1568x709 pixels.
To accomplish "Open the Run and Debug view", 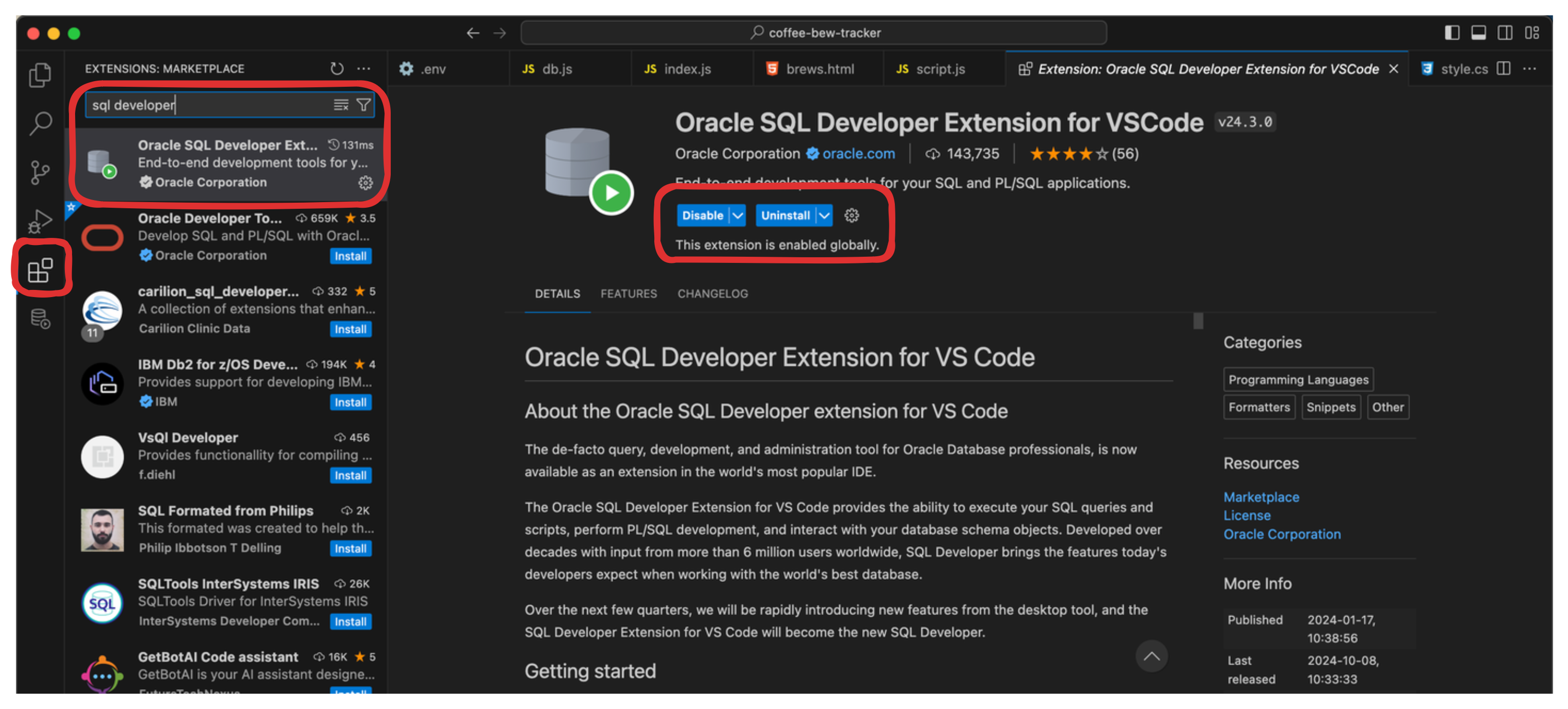I will (x=40, y=221).
